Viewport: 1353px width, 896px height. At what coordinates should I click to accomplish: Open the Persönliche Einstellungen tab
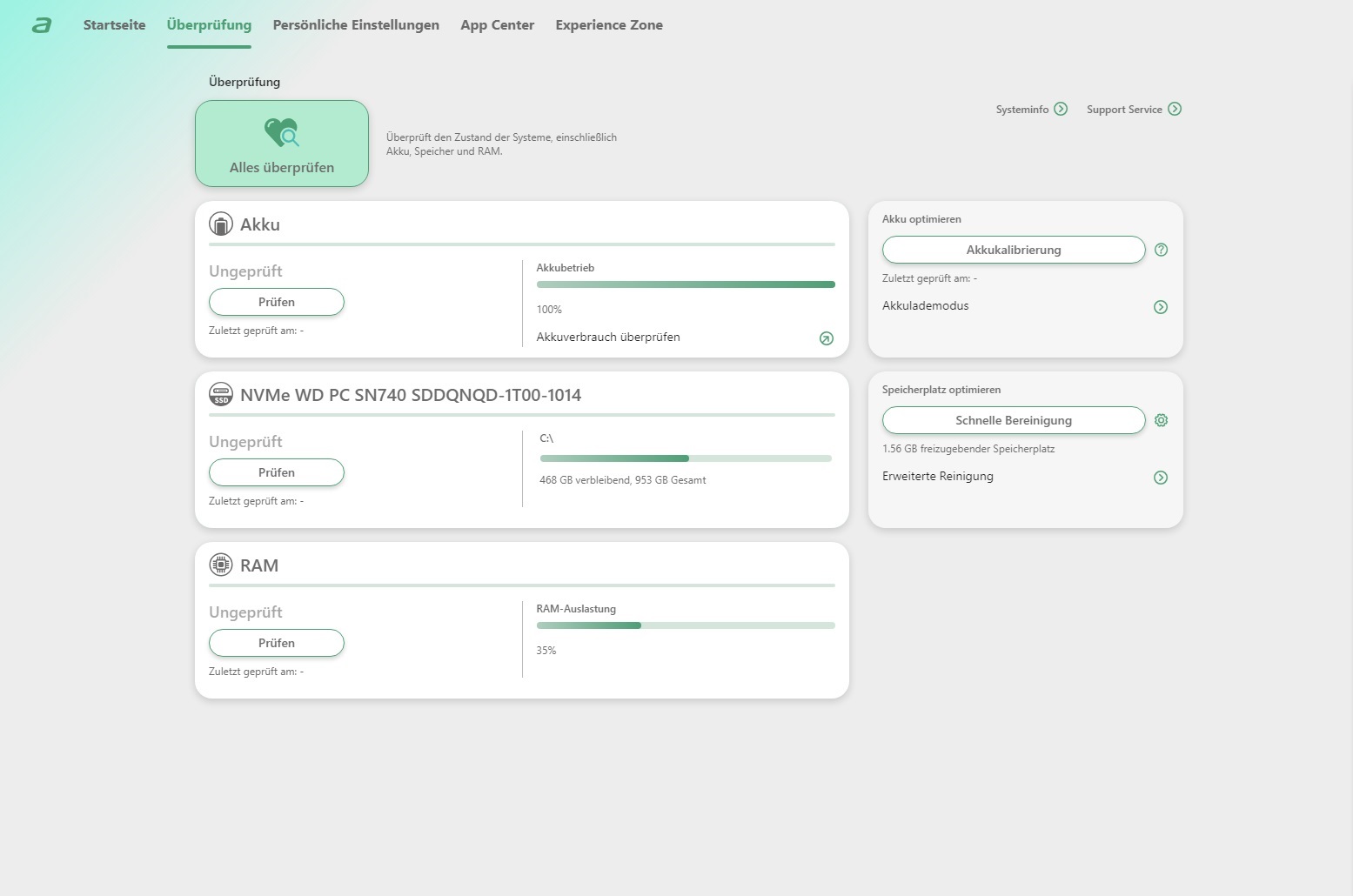point(356,25)
